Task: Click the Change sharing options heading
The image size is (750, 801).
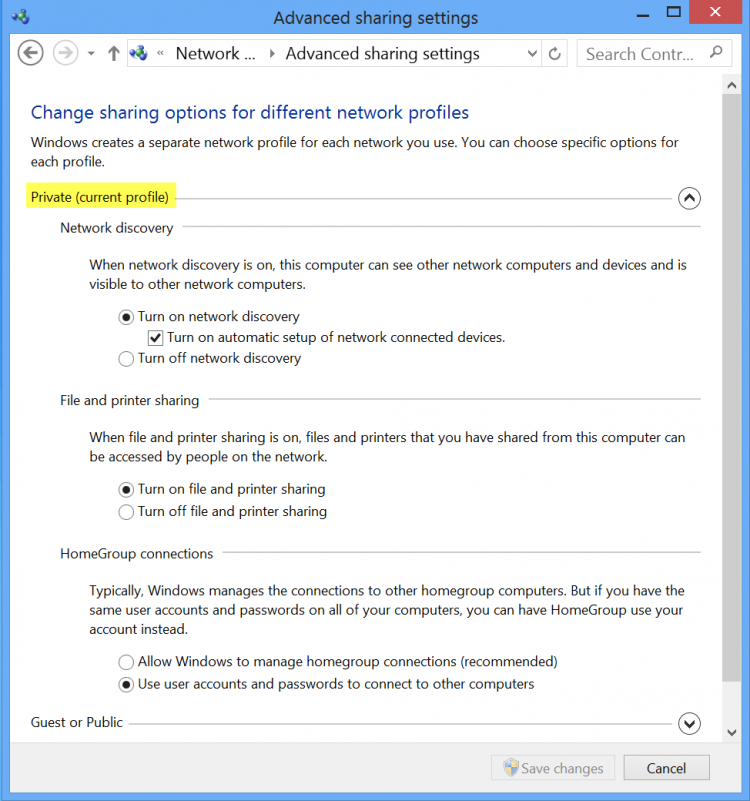Action: pyautogui.click(x=250, y=112)
